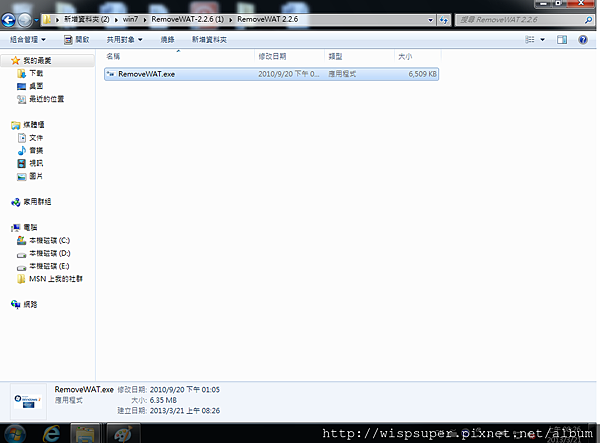The height and width of the screenshot is (443, 600).
Task: Open recent locations dropdown beside navigation arrows
Action: 36,20
